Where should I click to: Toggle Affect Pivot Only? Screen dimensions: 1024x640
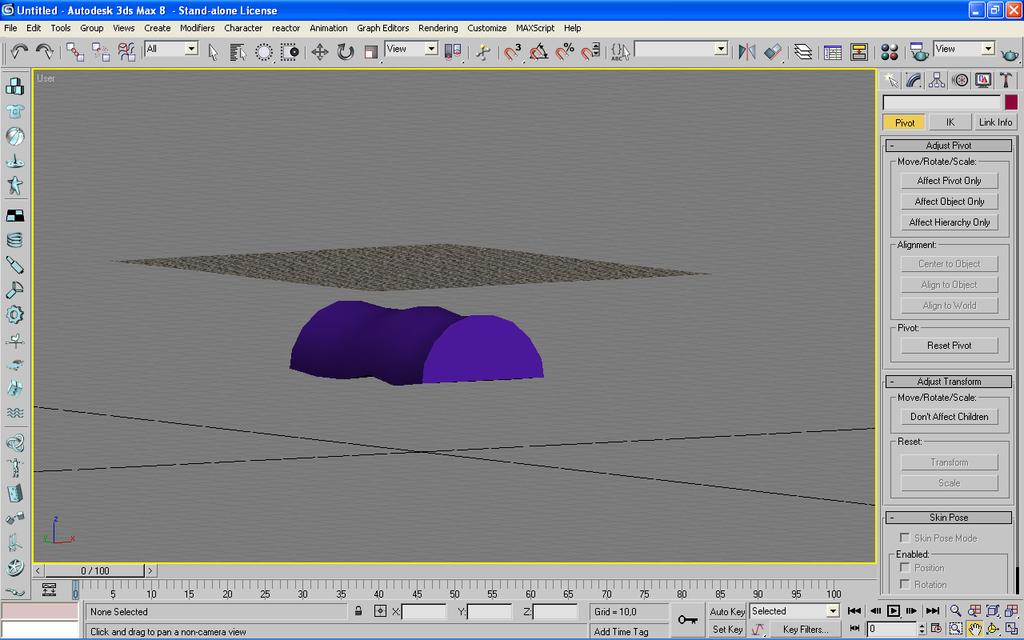949,181
